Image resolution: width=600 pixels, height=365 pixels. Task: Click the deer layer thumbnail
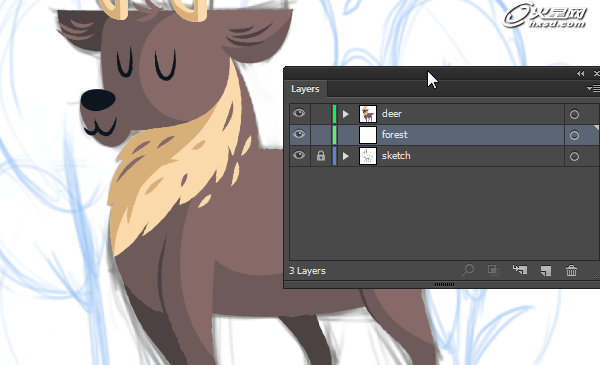368,114
